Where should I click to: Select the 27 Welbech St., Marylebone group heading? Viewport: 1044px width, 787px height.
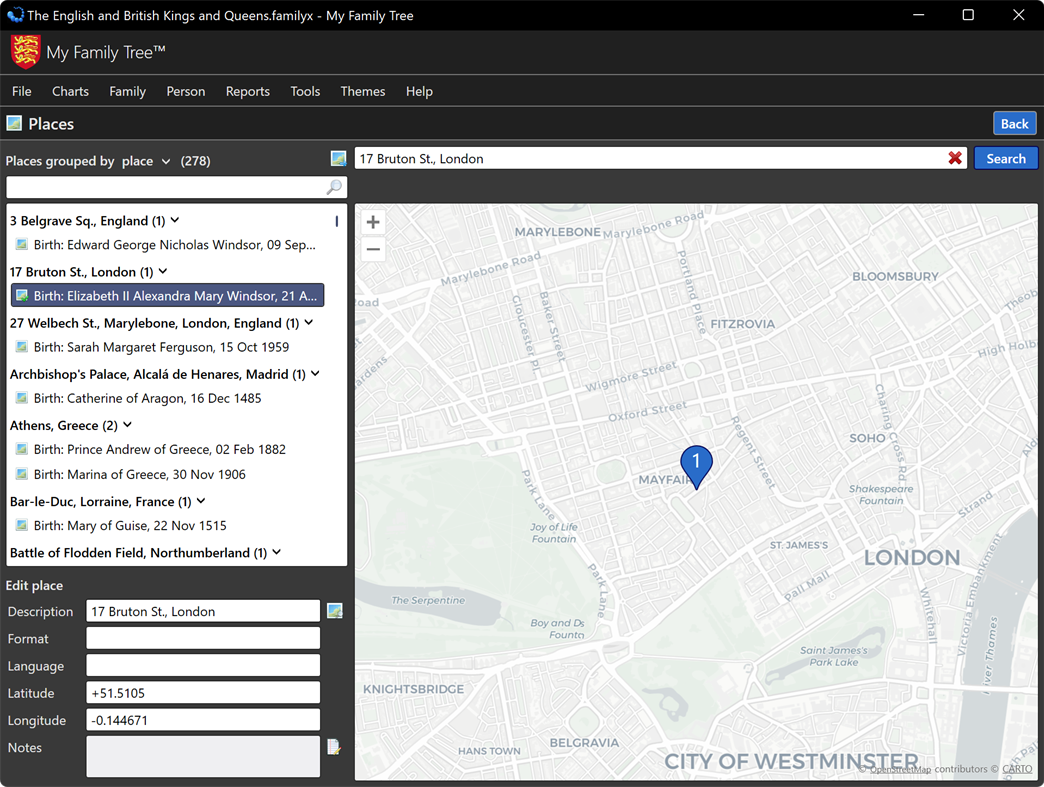(154, 323)
